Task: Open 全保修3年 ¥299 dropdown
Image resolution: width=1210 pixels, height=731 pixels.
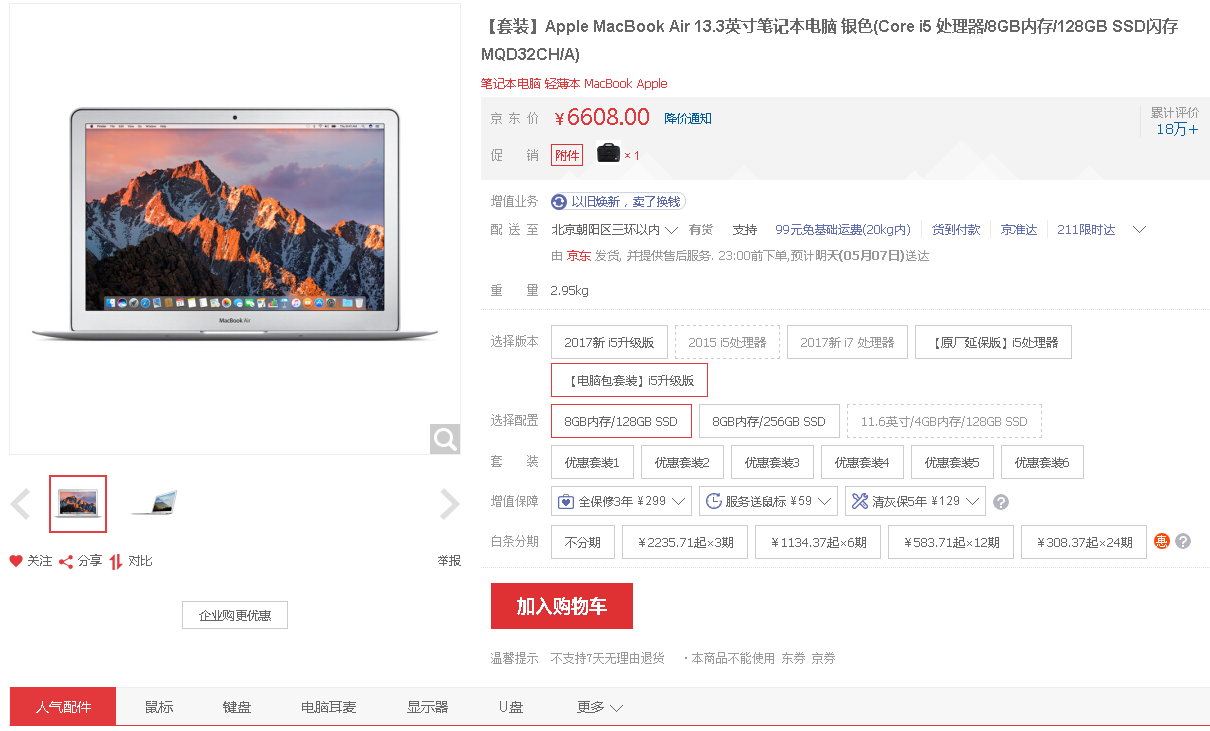Action: [621, 501]
